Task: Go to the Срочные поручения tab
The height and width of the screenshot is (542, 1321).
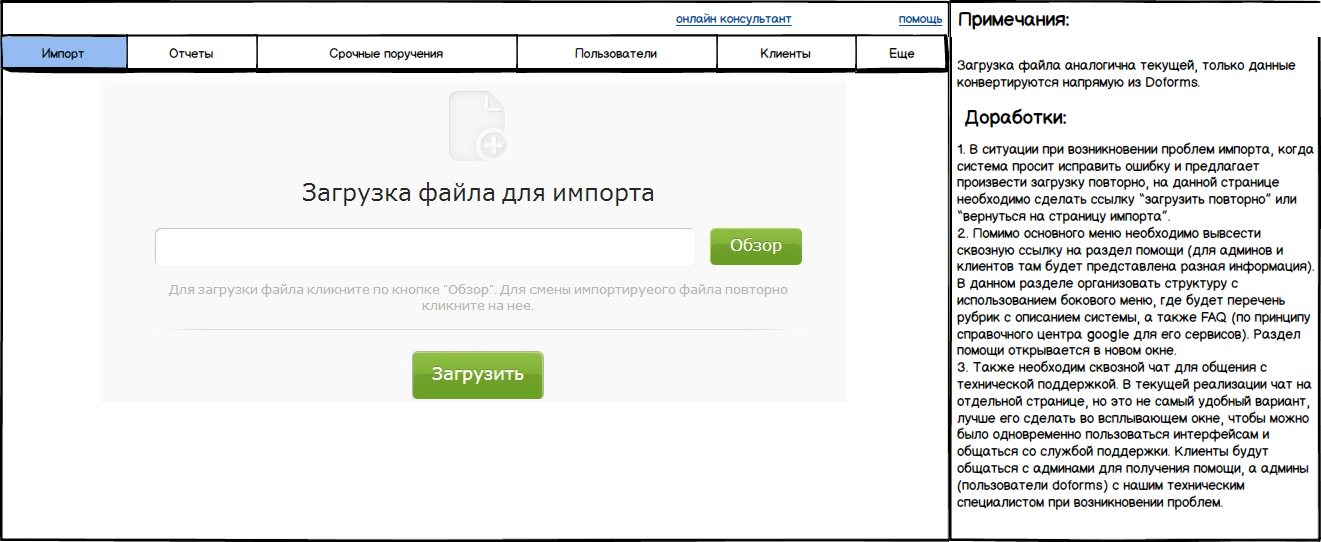Action: click(x=386, y=54)
